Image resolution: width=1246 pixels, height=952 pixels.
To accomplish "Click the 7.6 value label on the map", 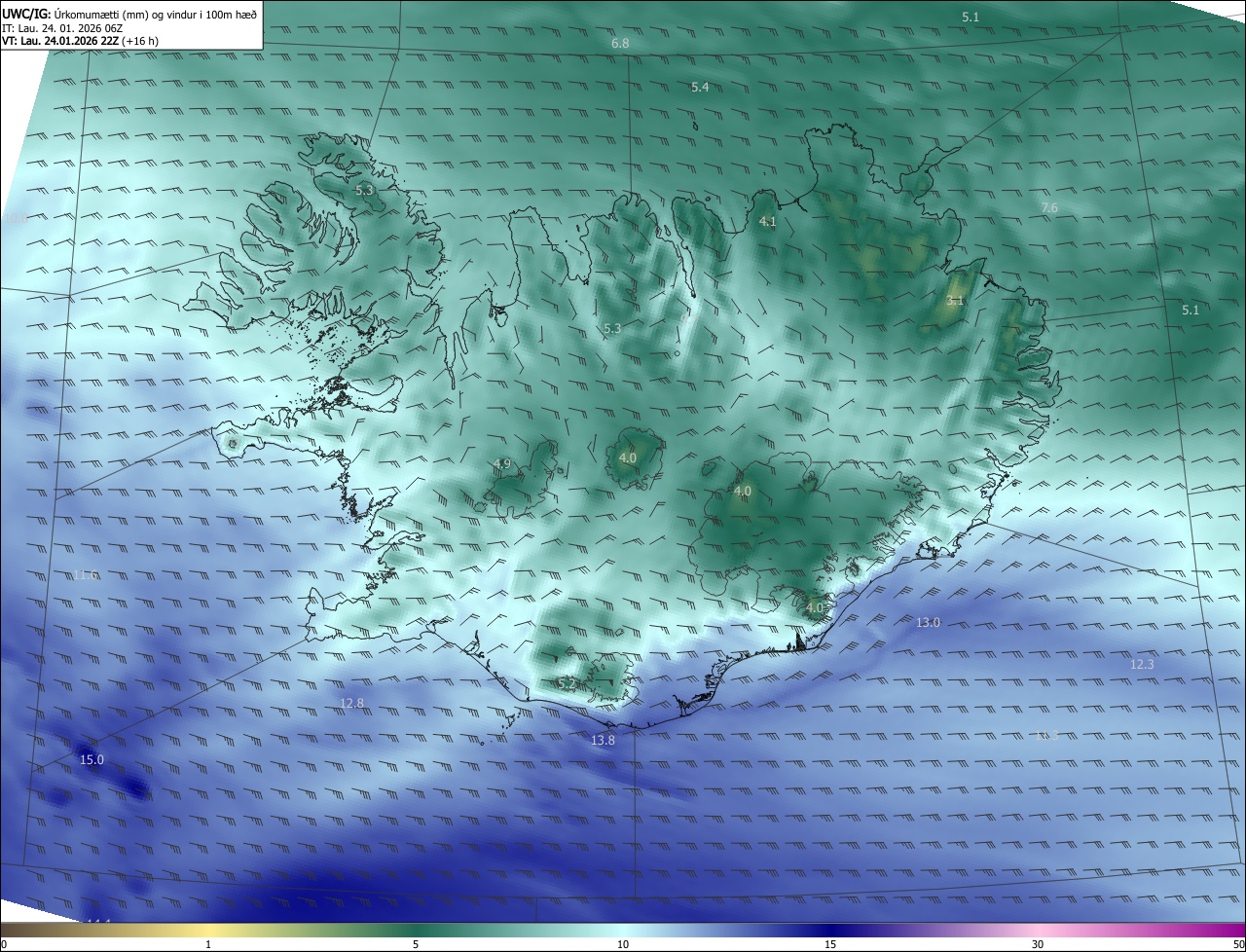I will click(x=1049, y=208).
